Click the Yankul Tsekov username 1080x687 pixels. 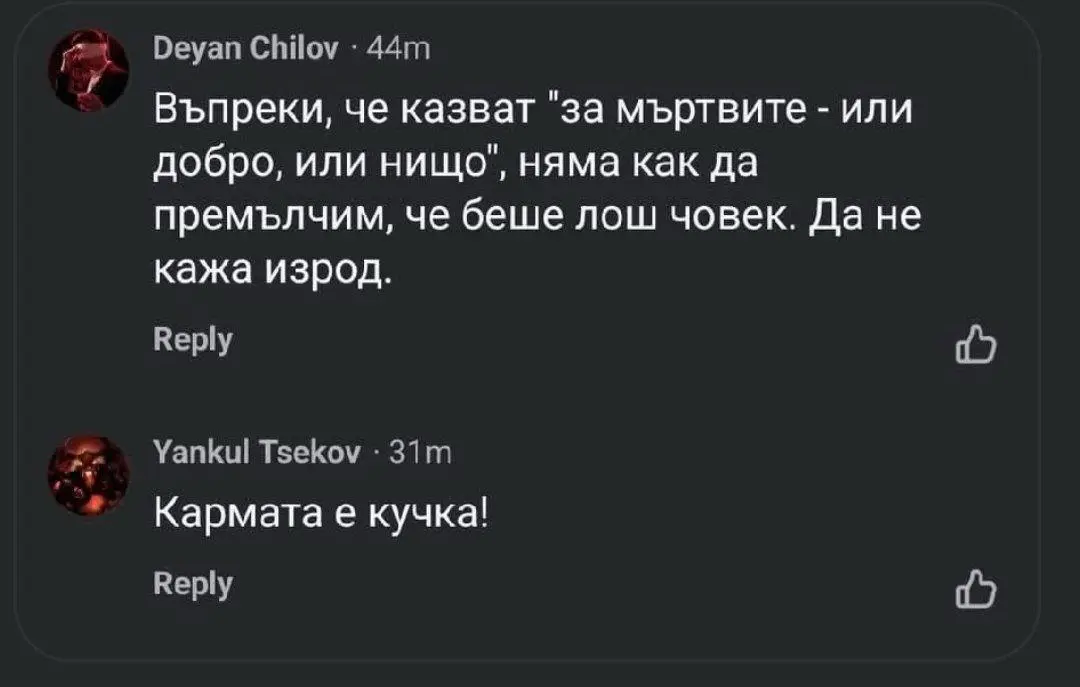tap(257, 456)
